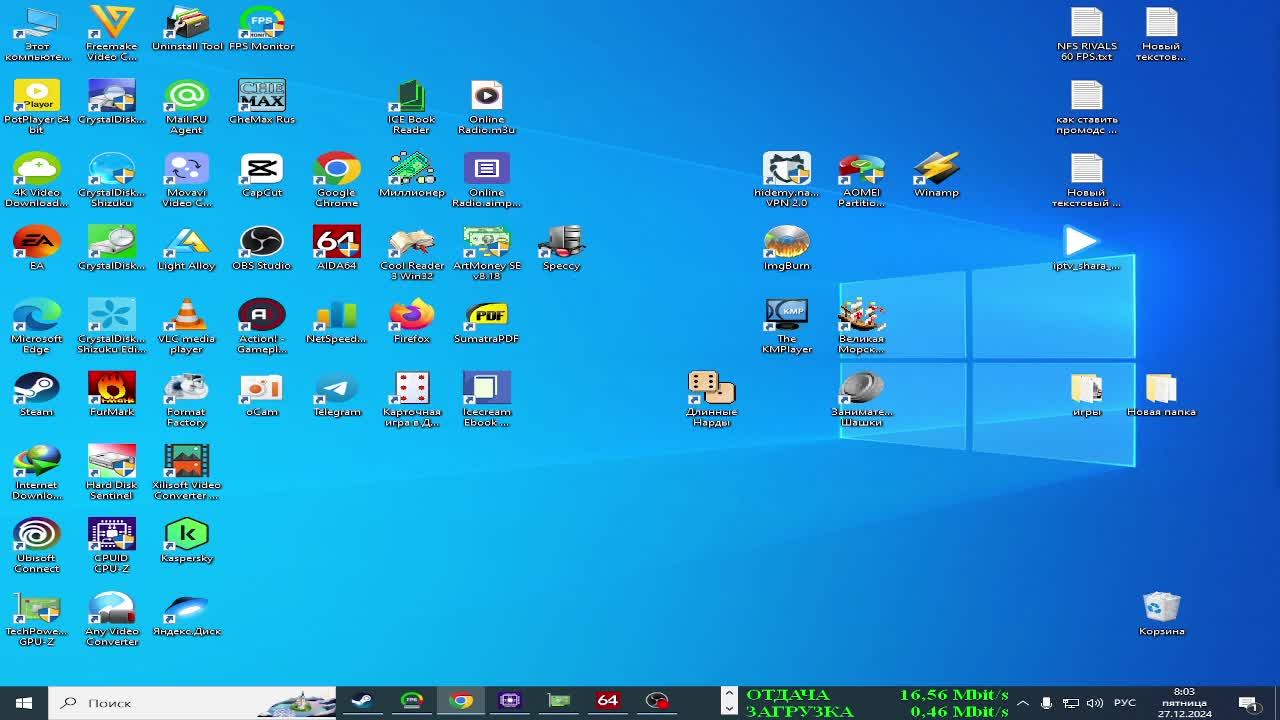1280x720 pixels.
Task: Select the Online Radio.m3u file
Action: (487, 107)
